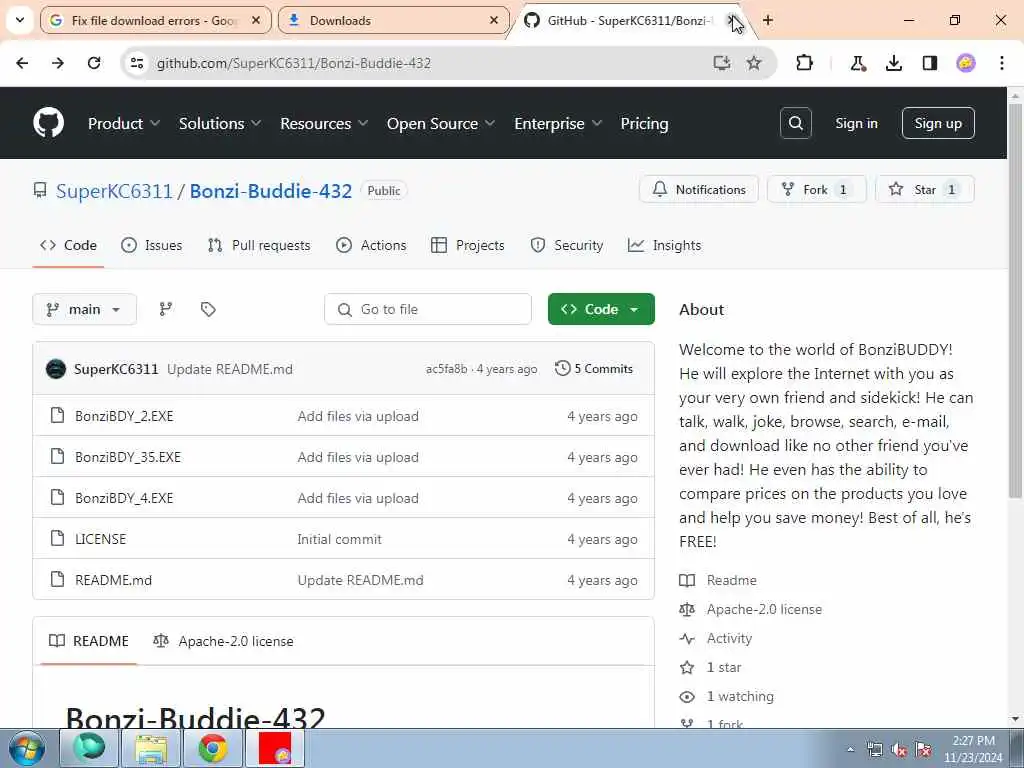
Task: Click the SuperKC6311 commit avatar
Action: coord(56,369)
